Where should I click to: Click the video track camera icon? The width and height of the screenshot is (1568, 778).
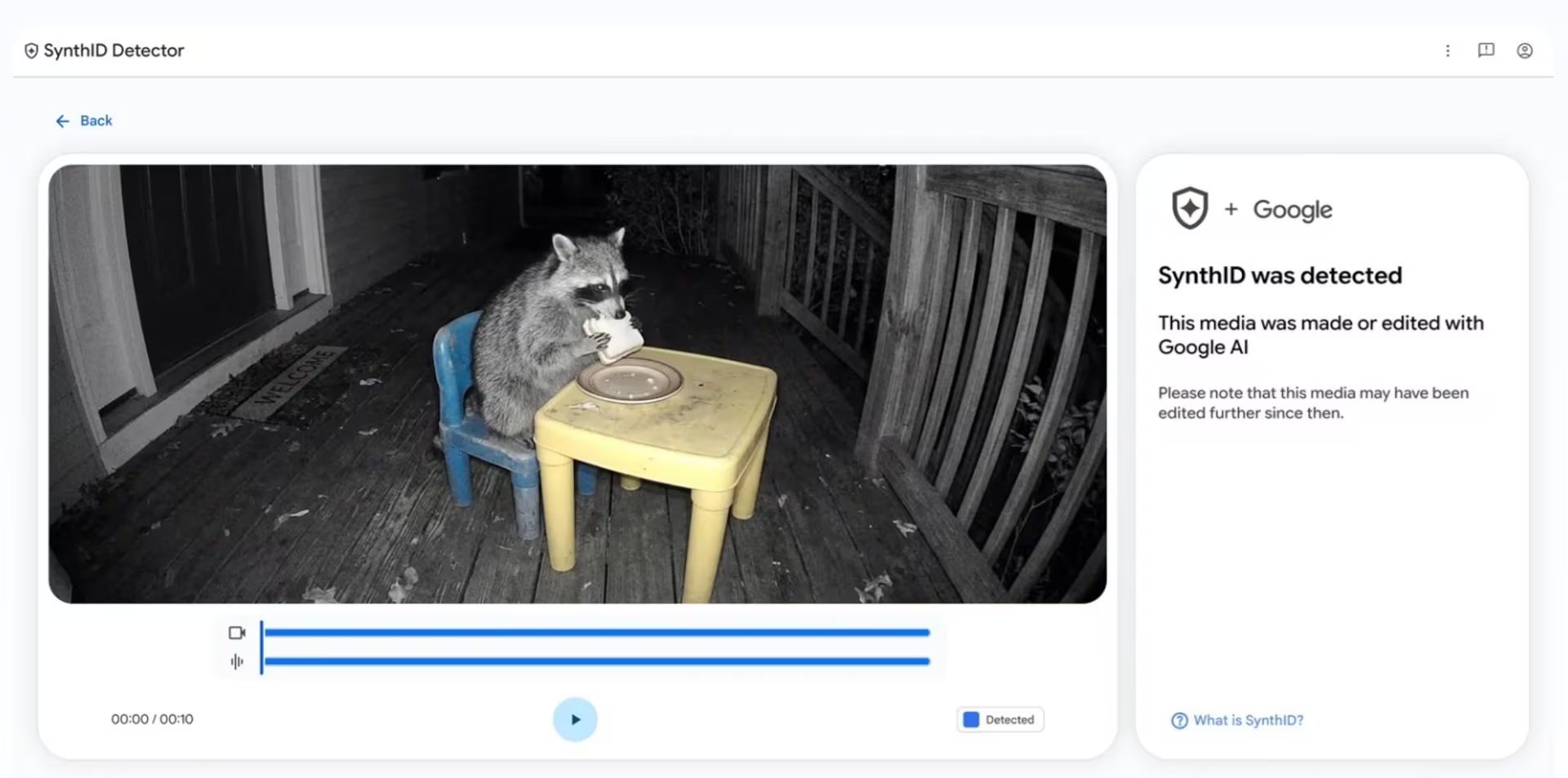click(237, 633)
